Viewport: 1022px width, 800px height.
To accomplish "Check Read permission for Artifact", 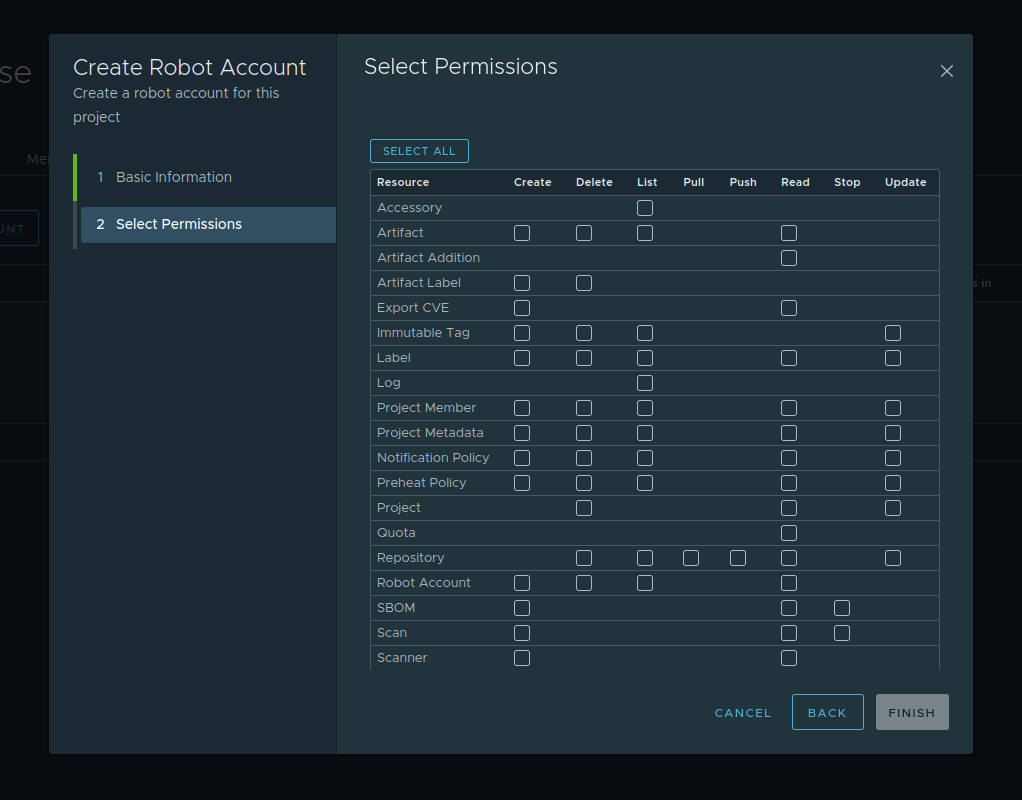I will click(789, 233).
